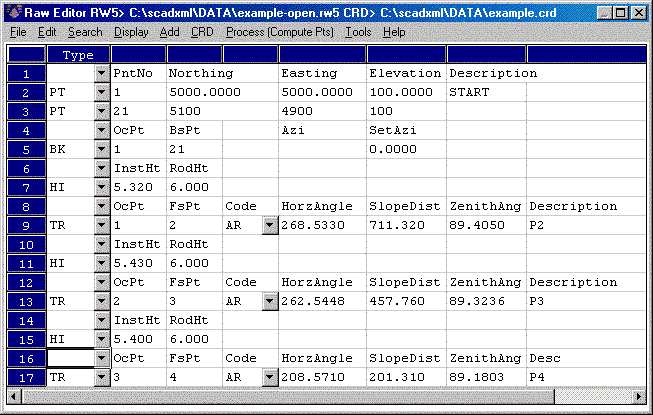Select row header 1
Image resolution: width=653 pixels, height=415 pixels.
point(26,73)
